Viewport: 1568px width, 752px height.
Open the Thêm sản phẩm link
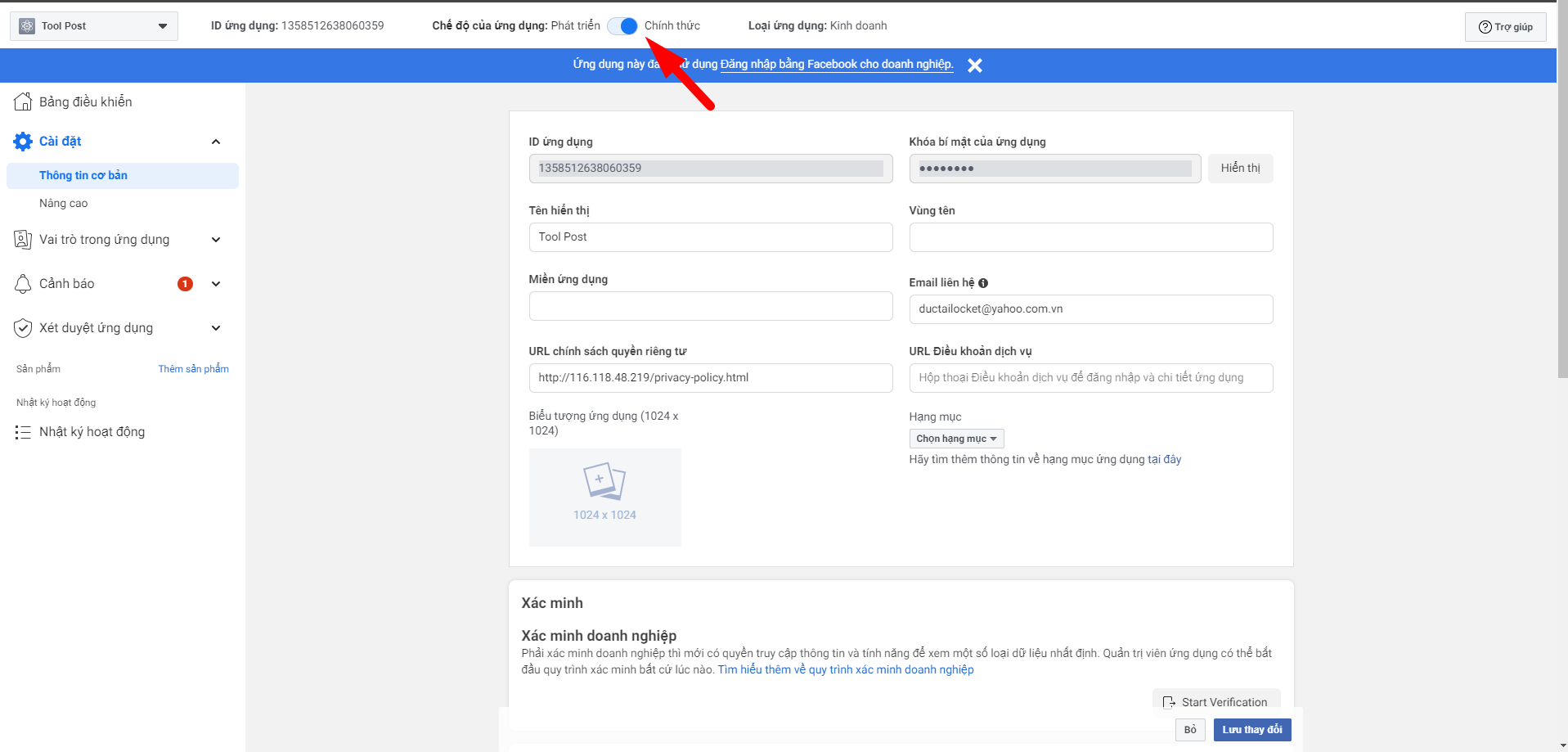pyautogui.click(x=193, y=369)
